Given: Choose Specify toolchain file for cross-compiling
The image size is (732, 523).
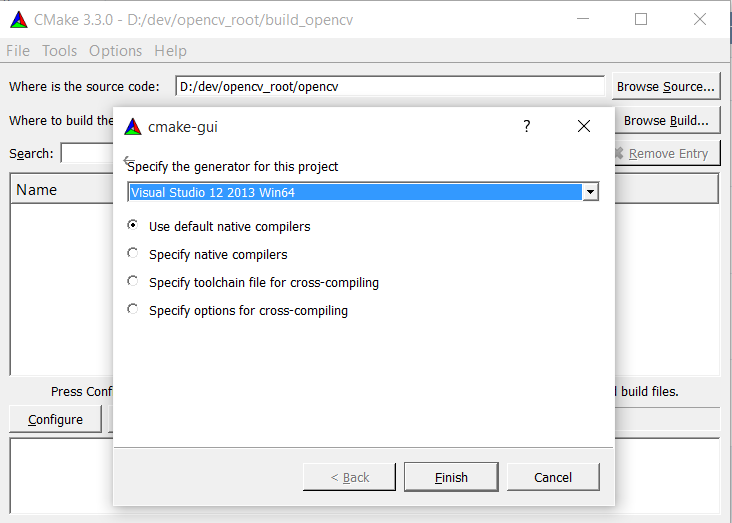Looking at the screenshot, I should [x=133, y=282].
